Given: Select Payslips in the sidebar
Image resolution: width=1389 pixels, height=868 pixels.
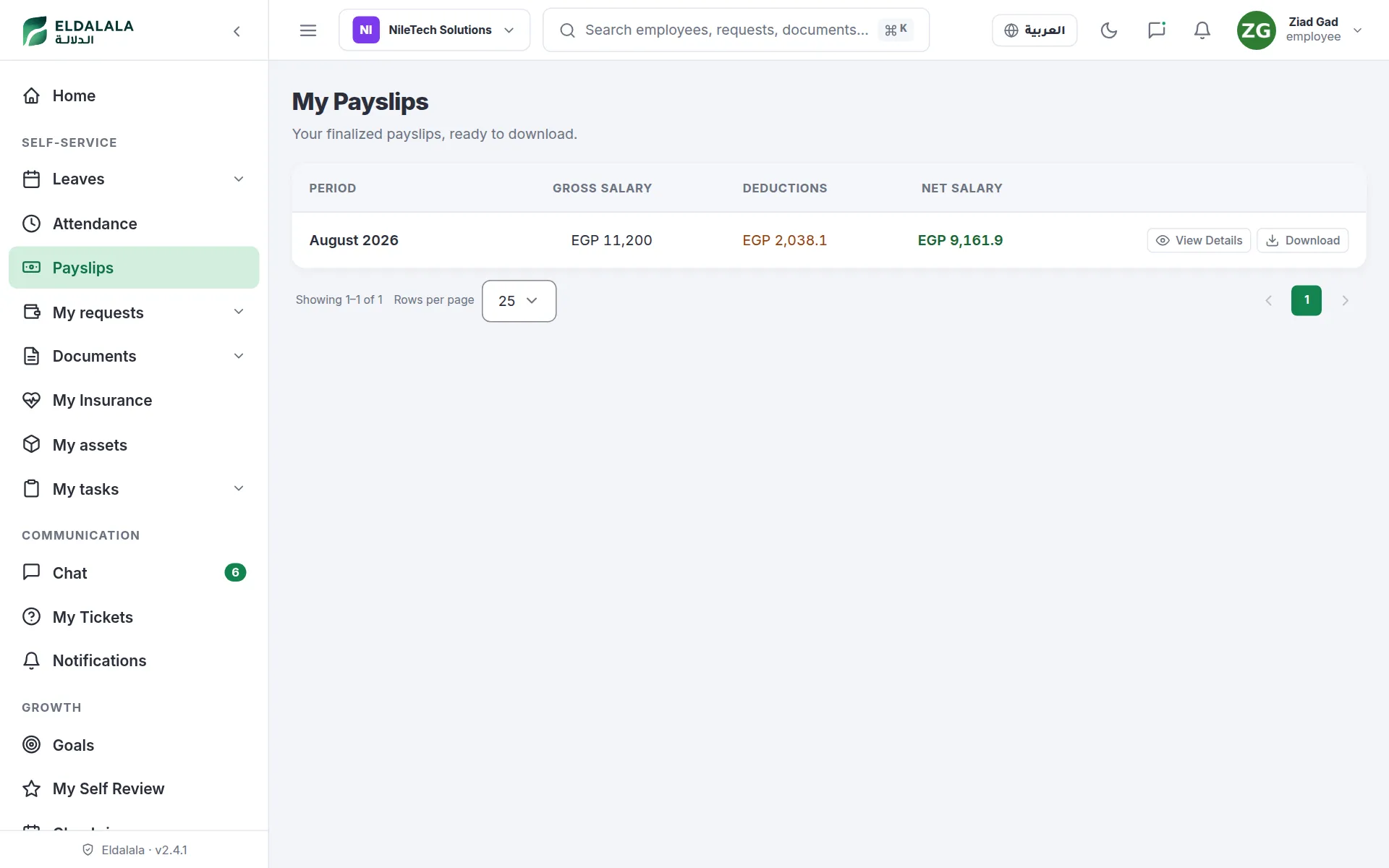Looking at the screenshot, I should 134,268.
